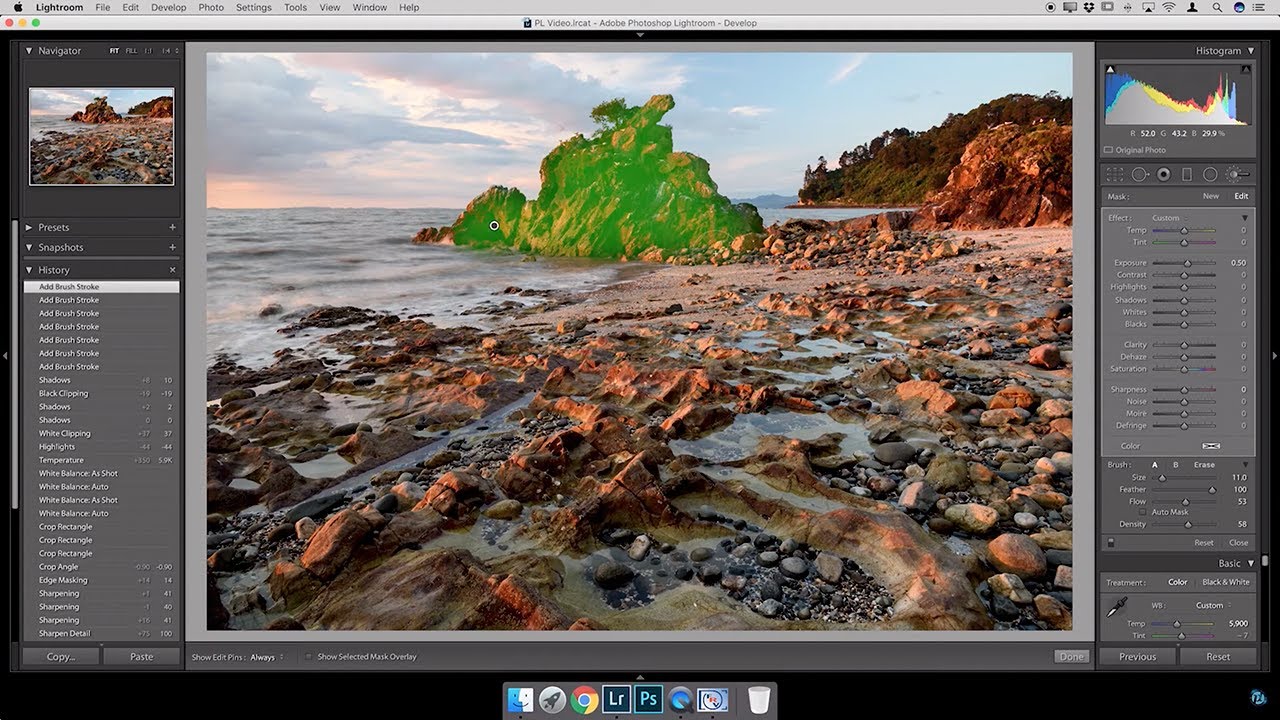Open Photoshop from the Dock
1280x720 pixels.
[648, 699]
